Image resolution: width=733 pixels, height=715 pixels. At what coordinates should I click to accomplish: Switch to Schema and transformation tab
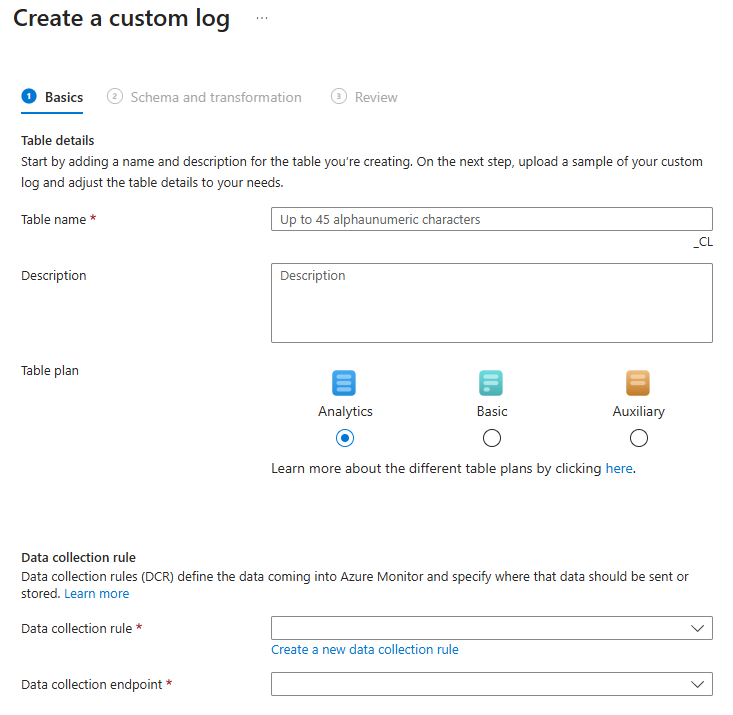point(215,97)
